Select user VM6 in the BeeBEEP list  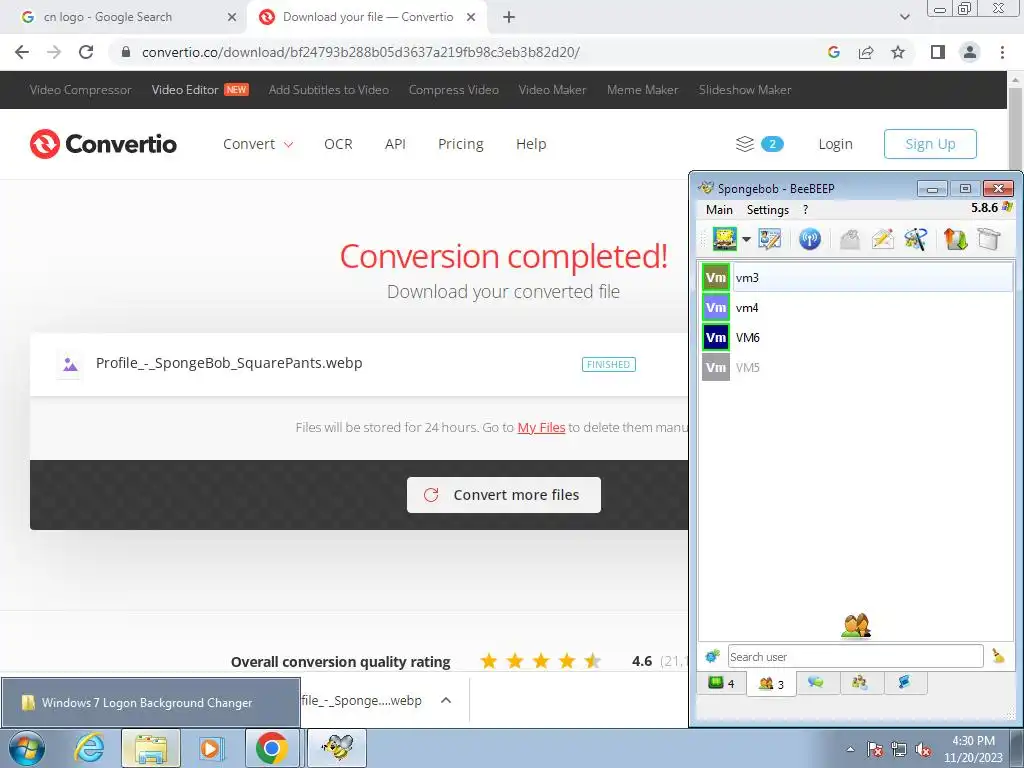pyautogui.click(x=857, y=338)
